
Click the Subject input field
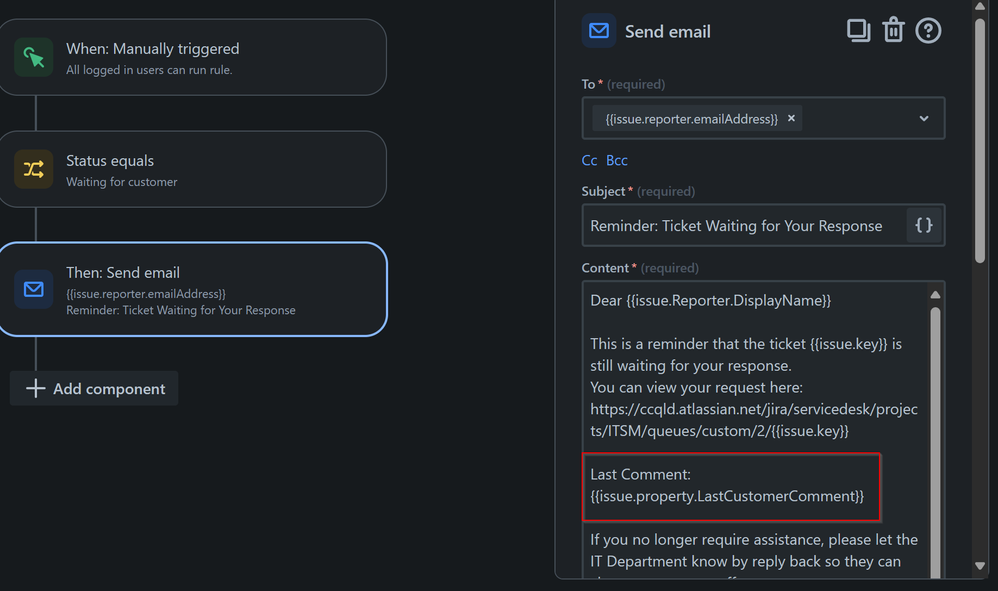pyautogui.click(x=740, y=225)
